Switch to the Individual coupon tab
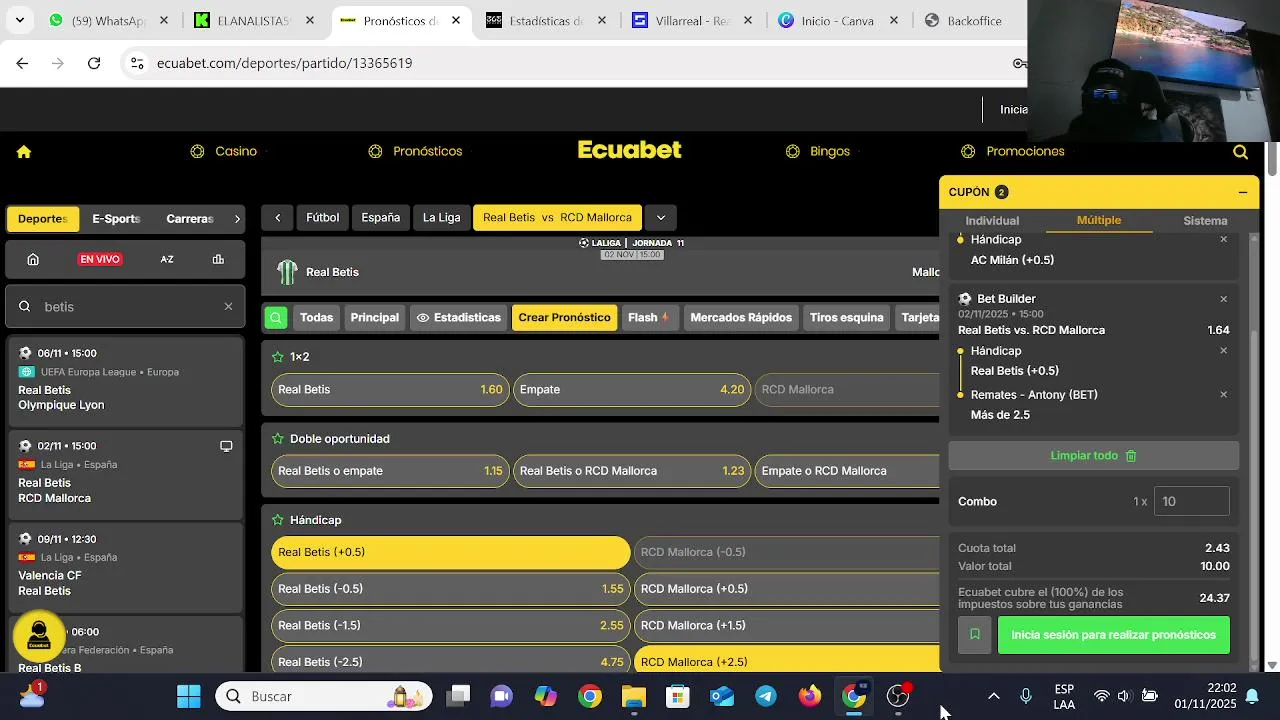1280x720 pixels. pos(992,221)
